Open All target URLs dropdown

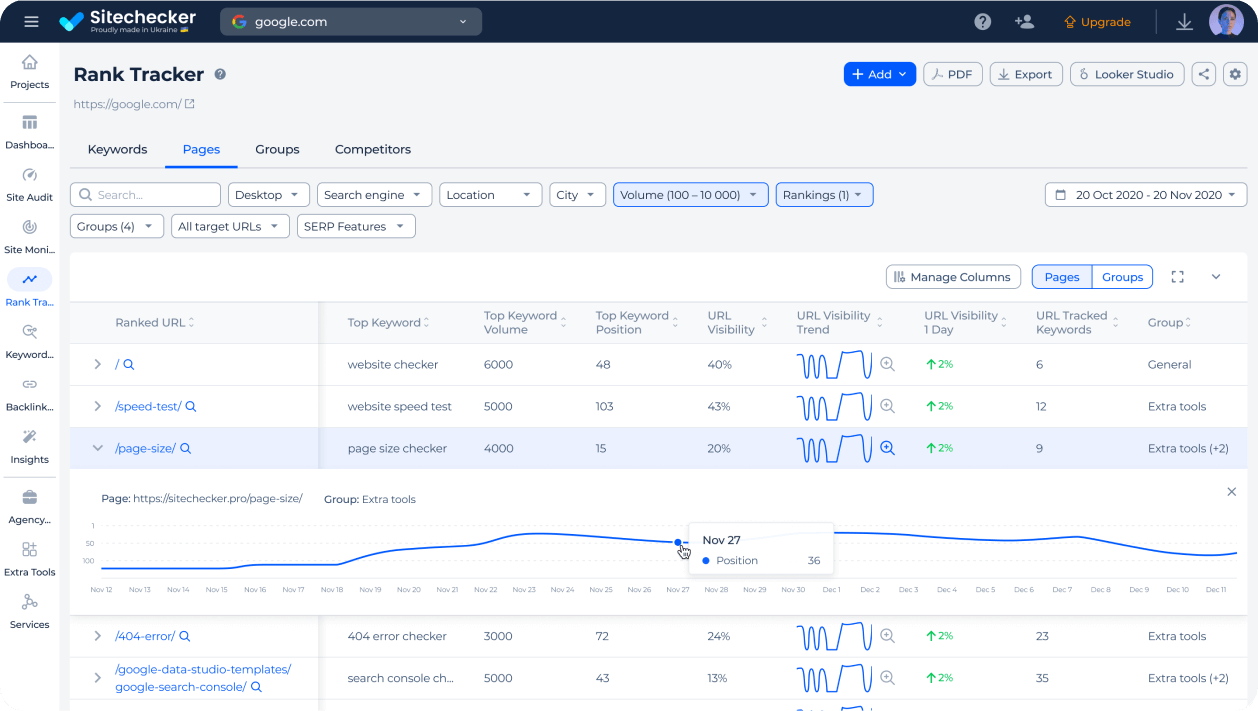(x=230, y=226)
